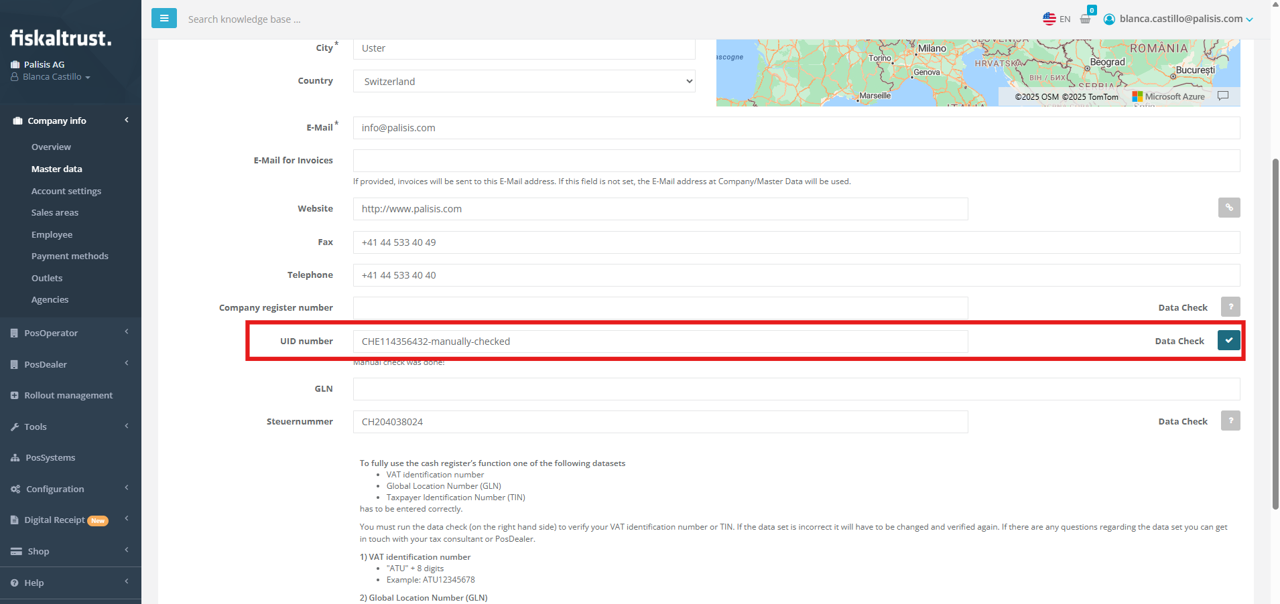Viewport: 1280px width, 604px height.
Task: Click the fiskaltrust logo
Action: 61,38
